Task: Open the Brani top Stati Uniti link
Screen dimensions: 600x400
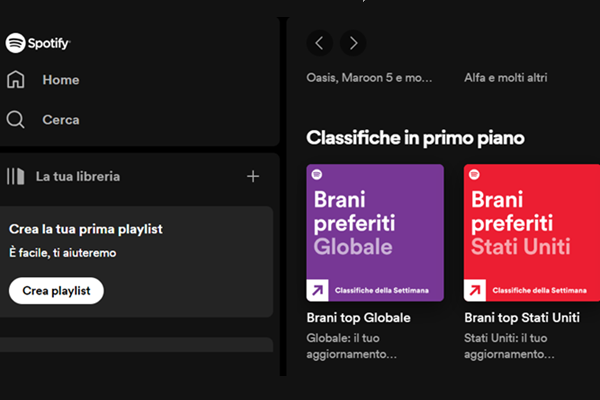Action: [522, 318]
